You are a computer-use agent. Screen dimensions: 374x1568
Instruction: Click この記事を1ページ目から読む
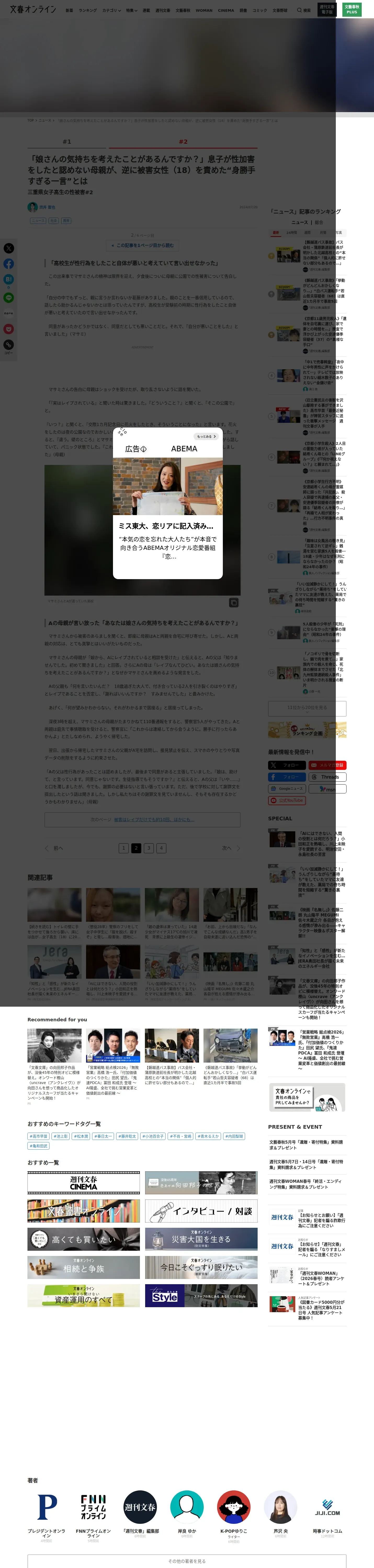[142, 245]
